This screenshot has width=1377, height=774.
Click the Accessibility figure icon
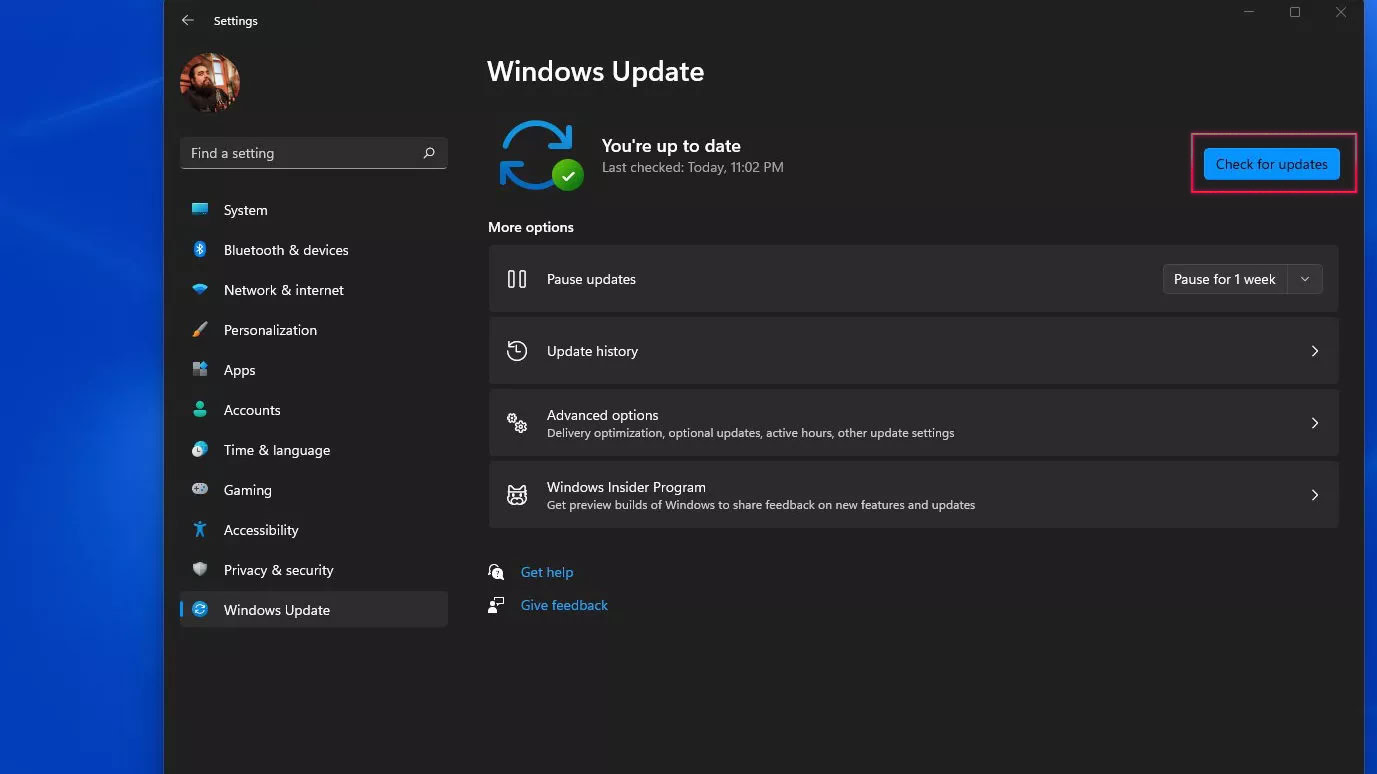[200, 530]
